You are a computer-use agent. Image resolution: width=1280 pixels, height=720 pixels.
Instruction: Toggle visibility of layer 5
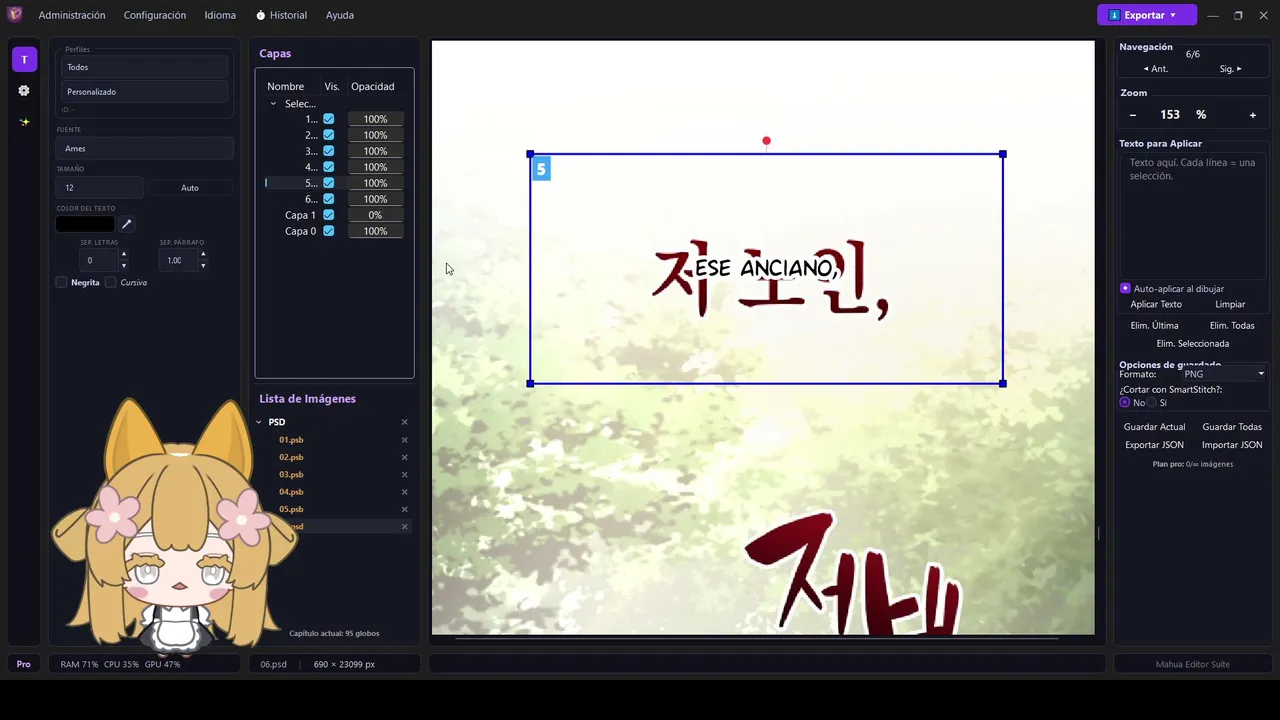click(328, 183)
